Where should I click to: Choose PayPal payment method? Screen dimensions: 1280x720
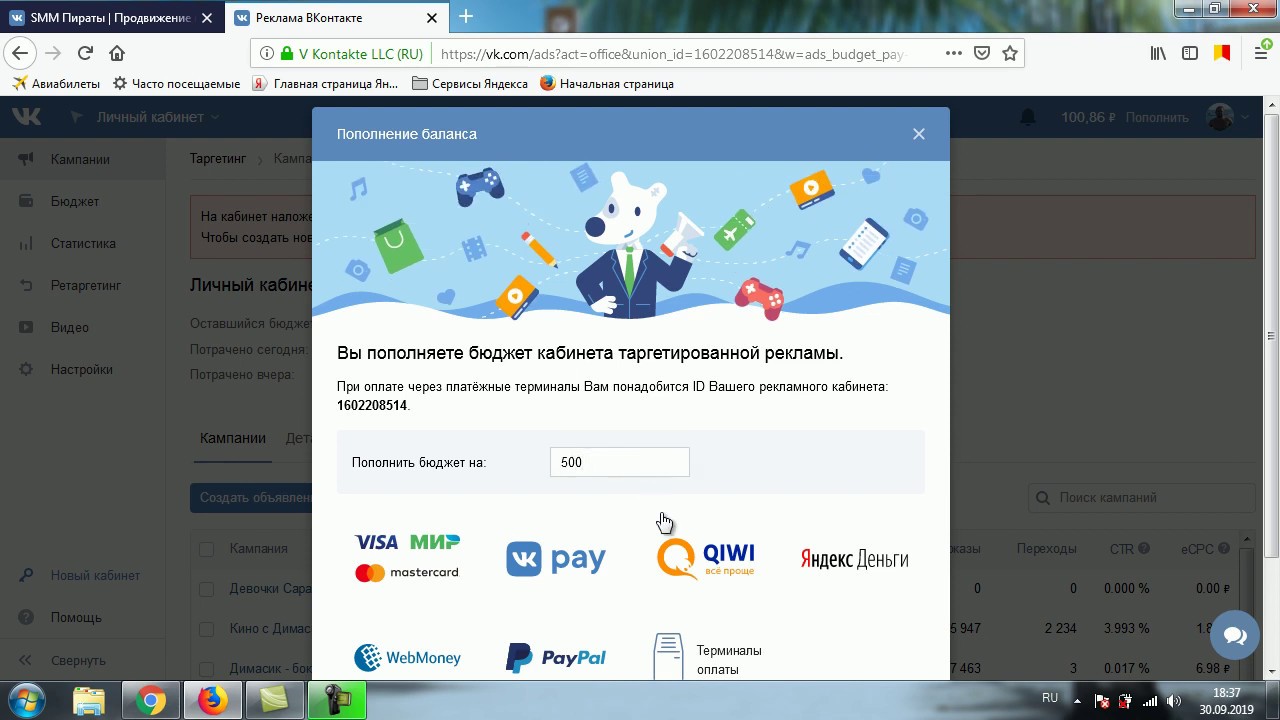click(556, 658)
